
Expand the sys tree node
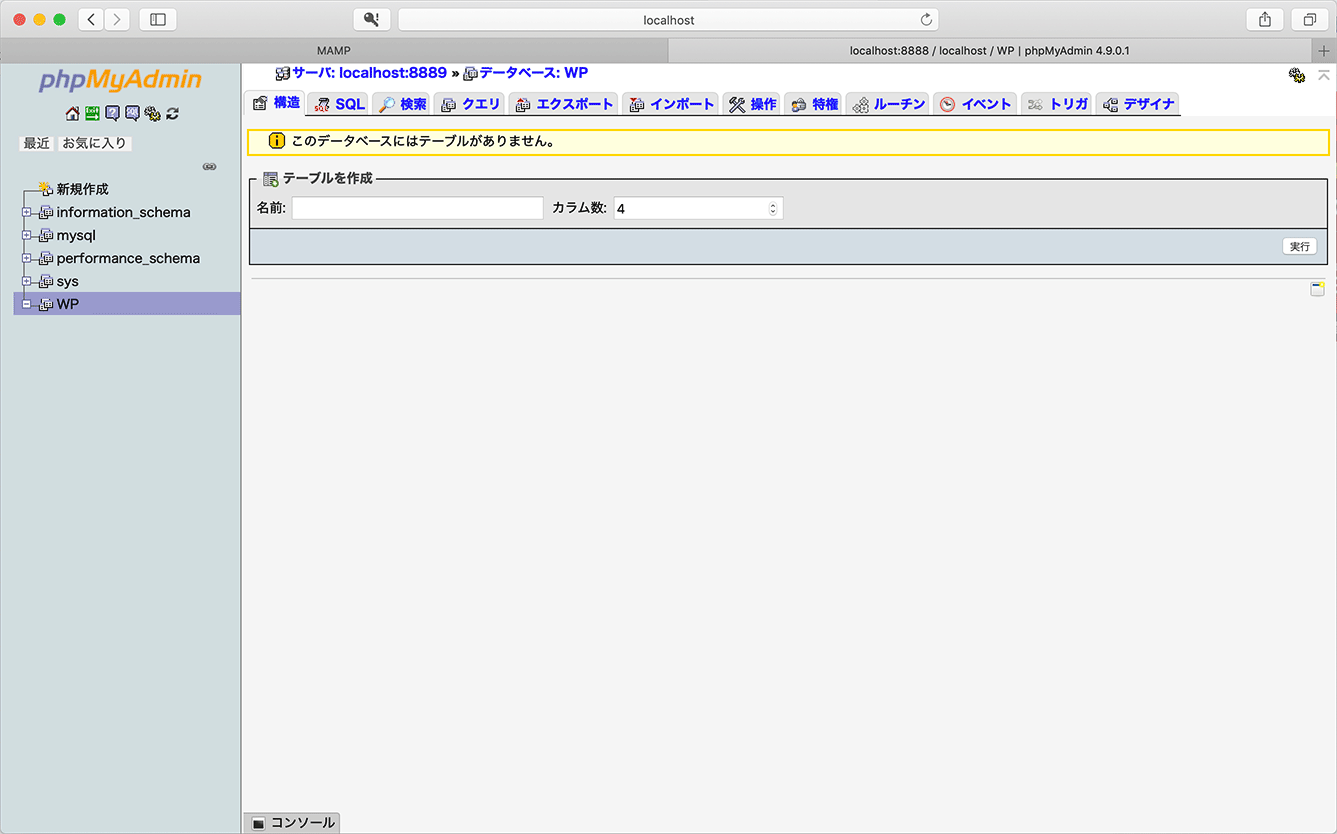(27, 281)
